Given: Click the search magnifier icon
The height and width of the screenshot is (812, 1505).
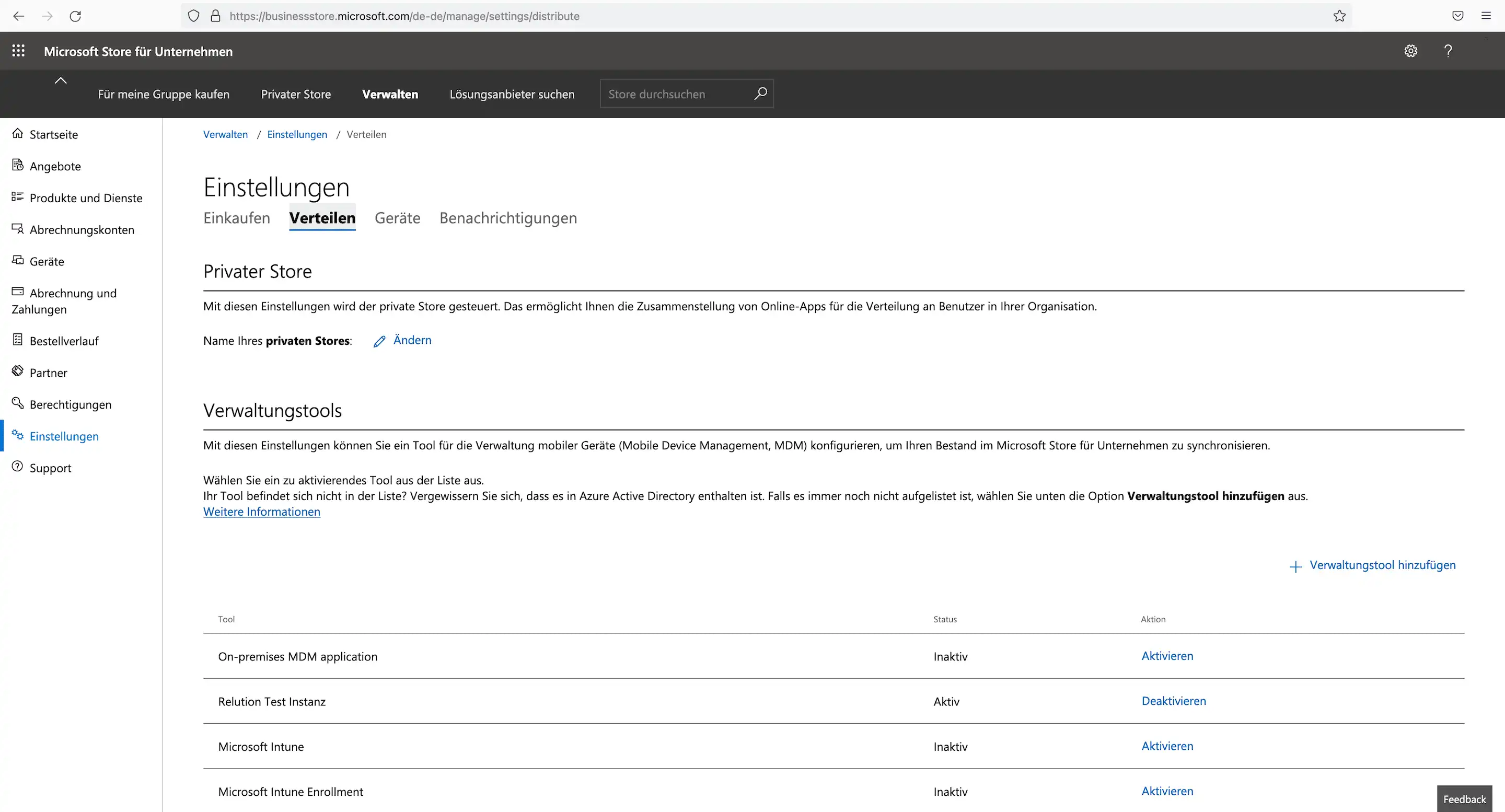Looking at the screenshot, I should tap(760, 94).
